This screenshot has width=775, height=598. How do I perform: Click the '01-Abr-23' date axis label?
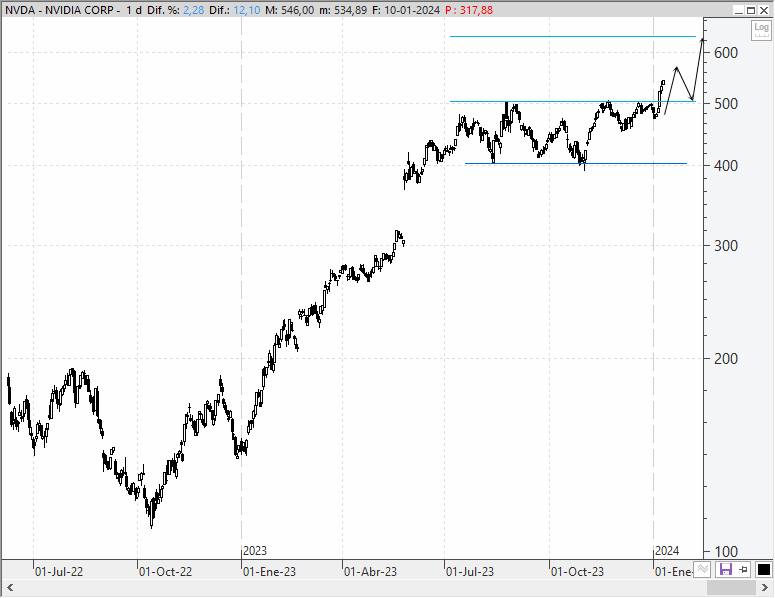tap(370, 572)
